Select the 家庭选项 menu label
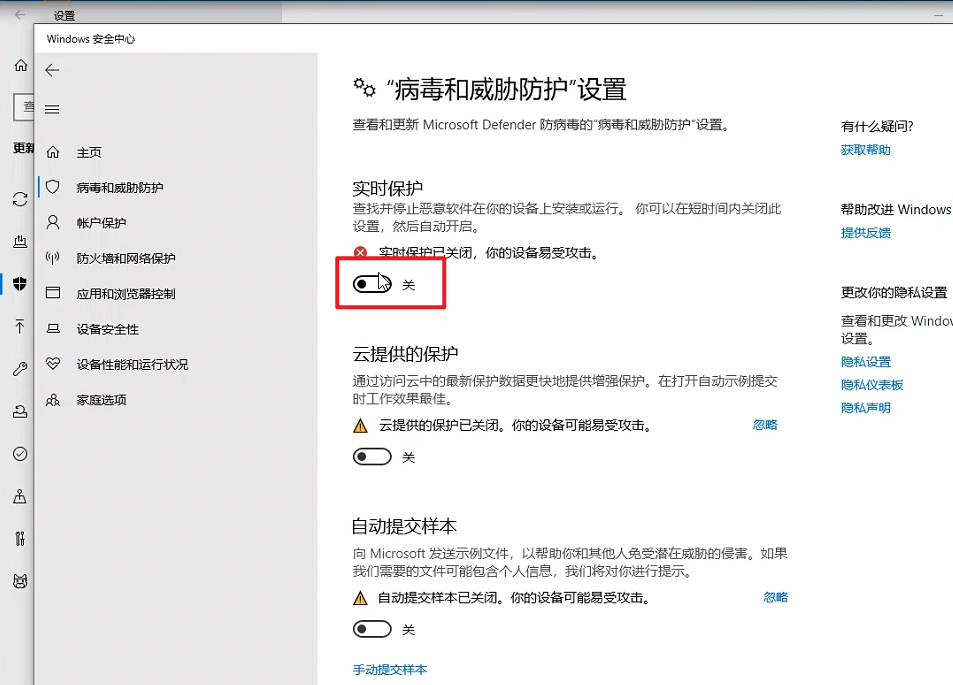Image resolution: width=953 pixels, height=685 pixels. [x=102, y=400]
